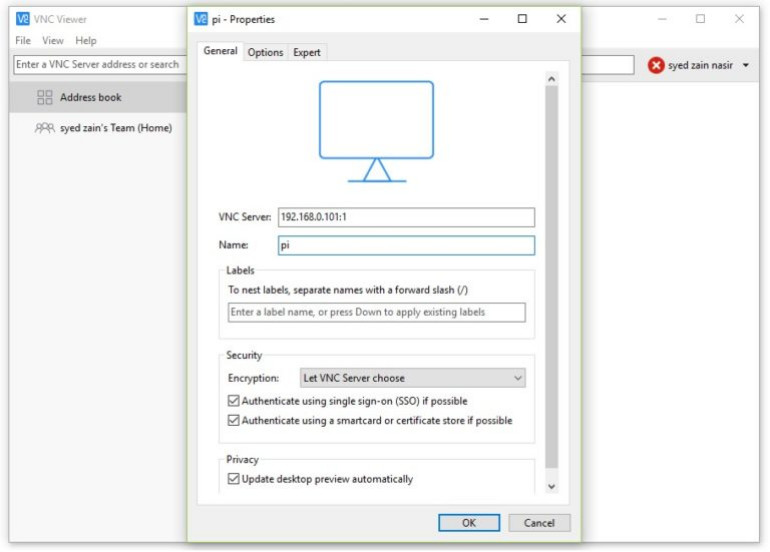Open the View menu in VNC Viewer
Screen dimensions: 770x552
pyautogui.click(x=53, y=40)
